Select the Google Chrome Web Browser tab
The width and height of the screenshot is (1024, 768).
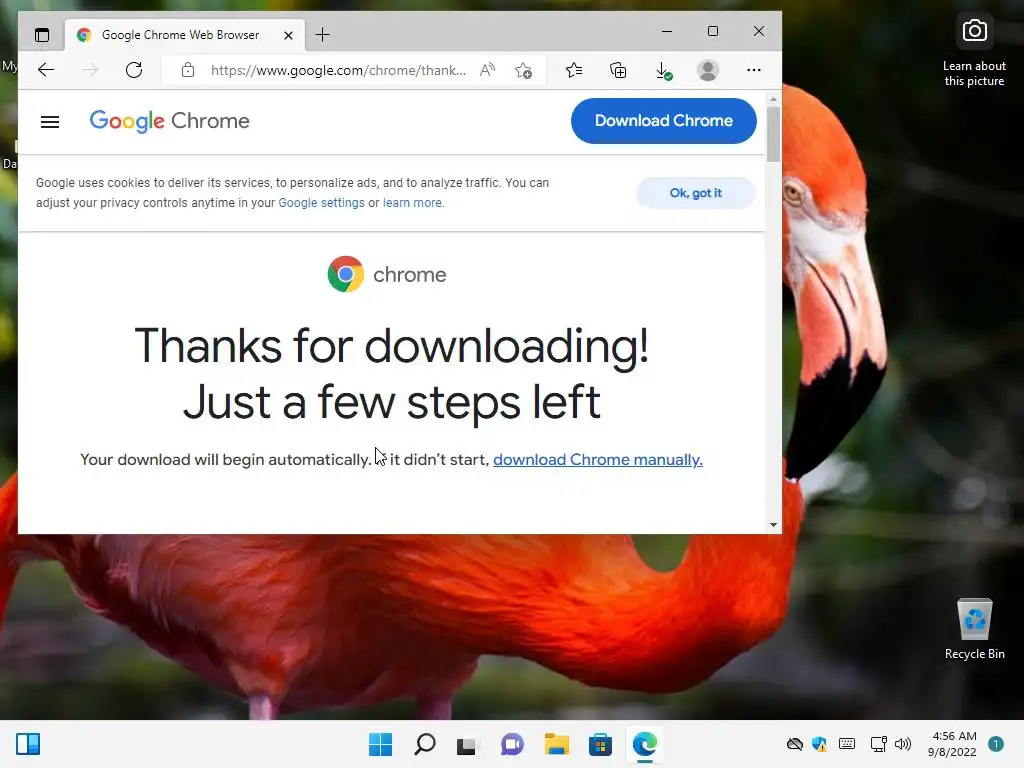click(184, 35)
